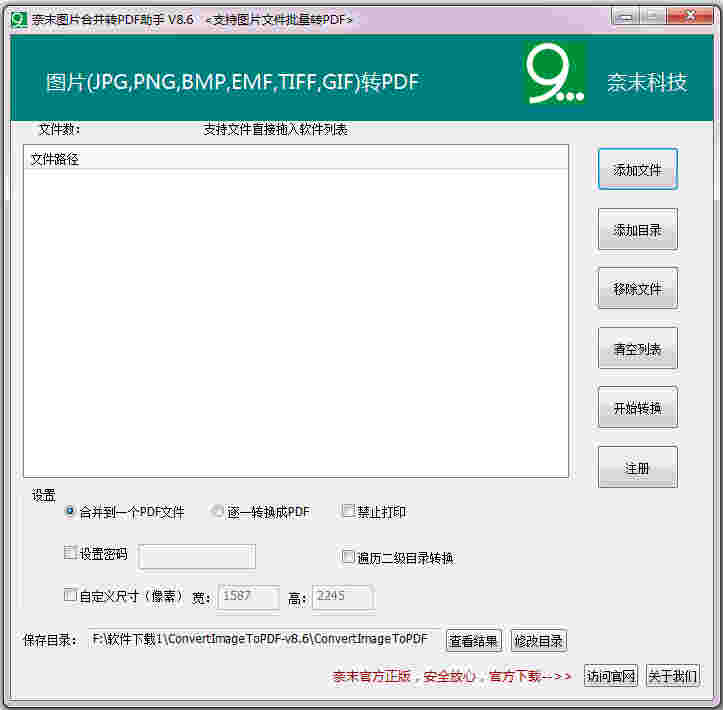Click the green 9 logo in banner
Image resolution: width=723 pixels, height=710 pixels.
click(x=554, y=73)
